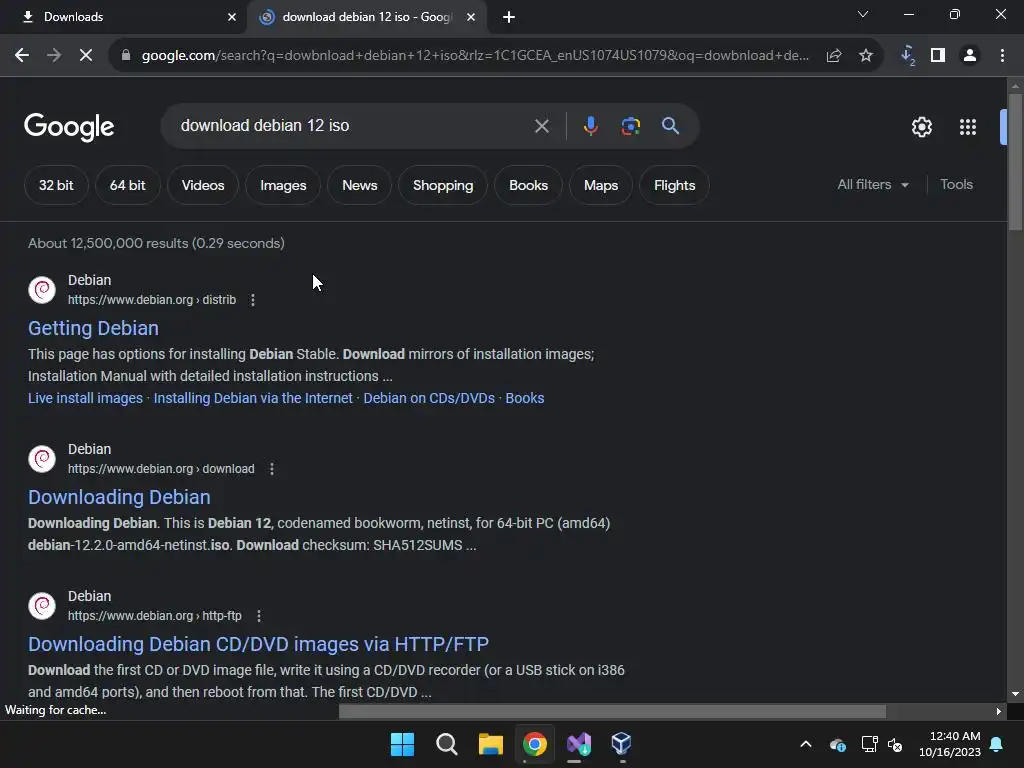Screen dimensions: 1024x768
Task: Bookmark this page with the star icon
Action: tap(866, 56)
